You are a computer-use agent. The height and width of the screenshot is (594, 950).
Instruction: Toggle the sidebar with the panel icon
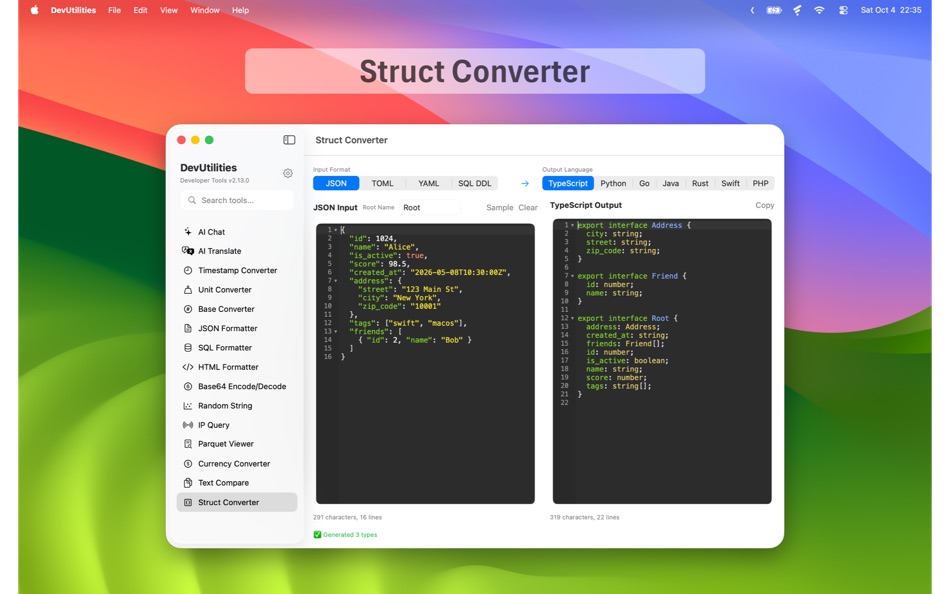[289, 140]
